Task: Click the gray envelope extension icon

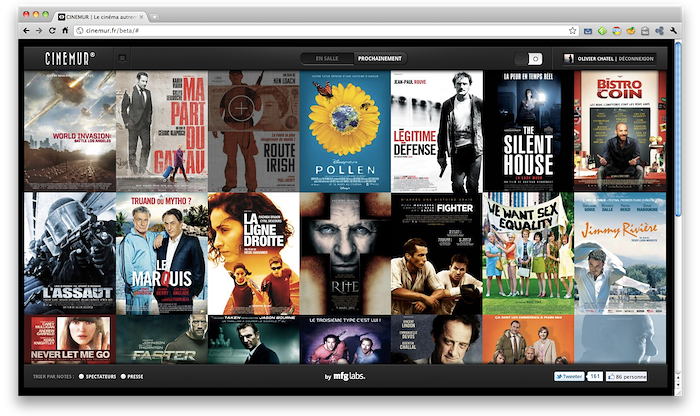Action: (645, 31)
